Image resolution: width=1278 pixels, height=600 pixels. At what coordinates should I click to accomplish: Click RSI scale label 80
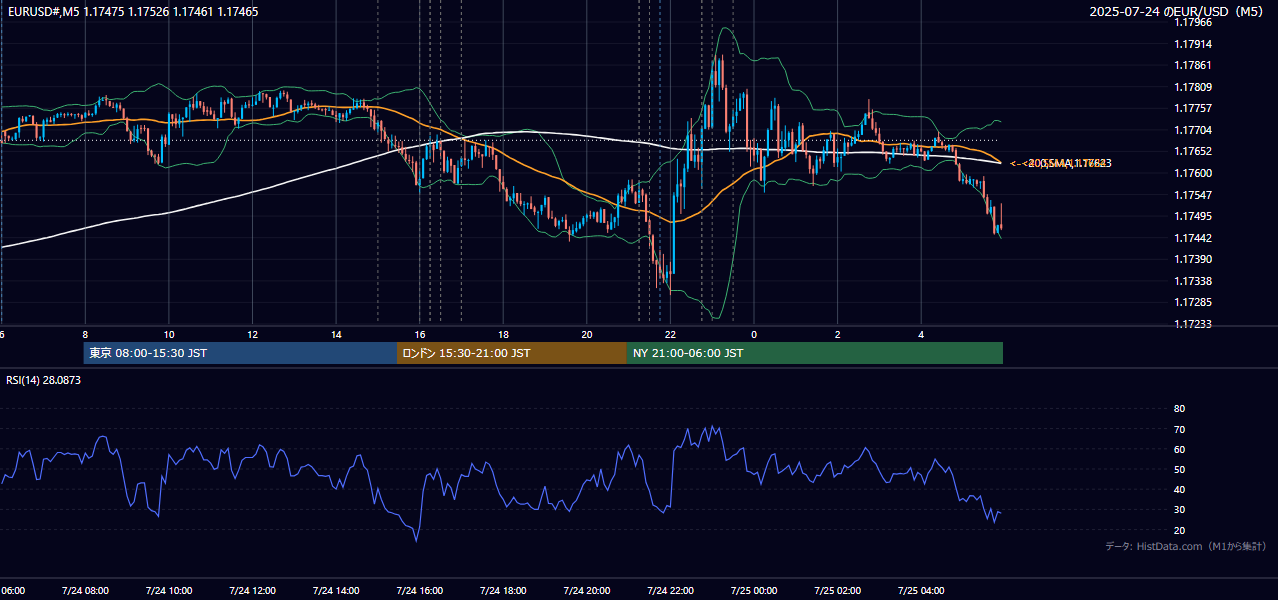point(1179,409)
